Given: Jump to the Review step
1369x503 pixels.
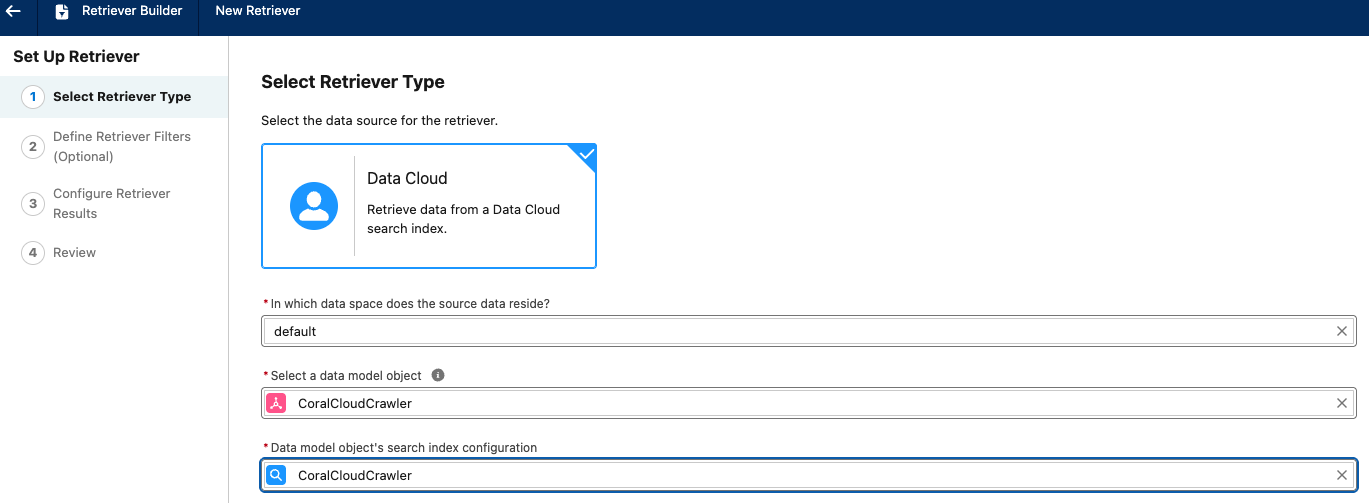Looking at the screenshot, I should pos(74,253).
